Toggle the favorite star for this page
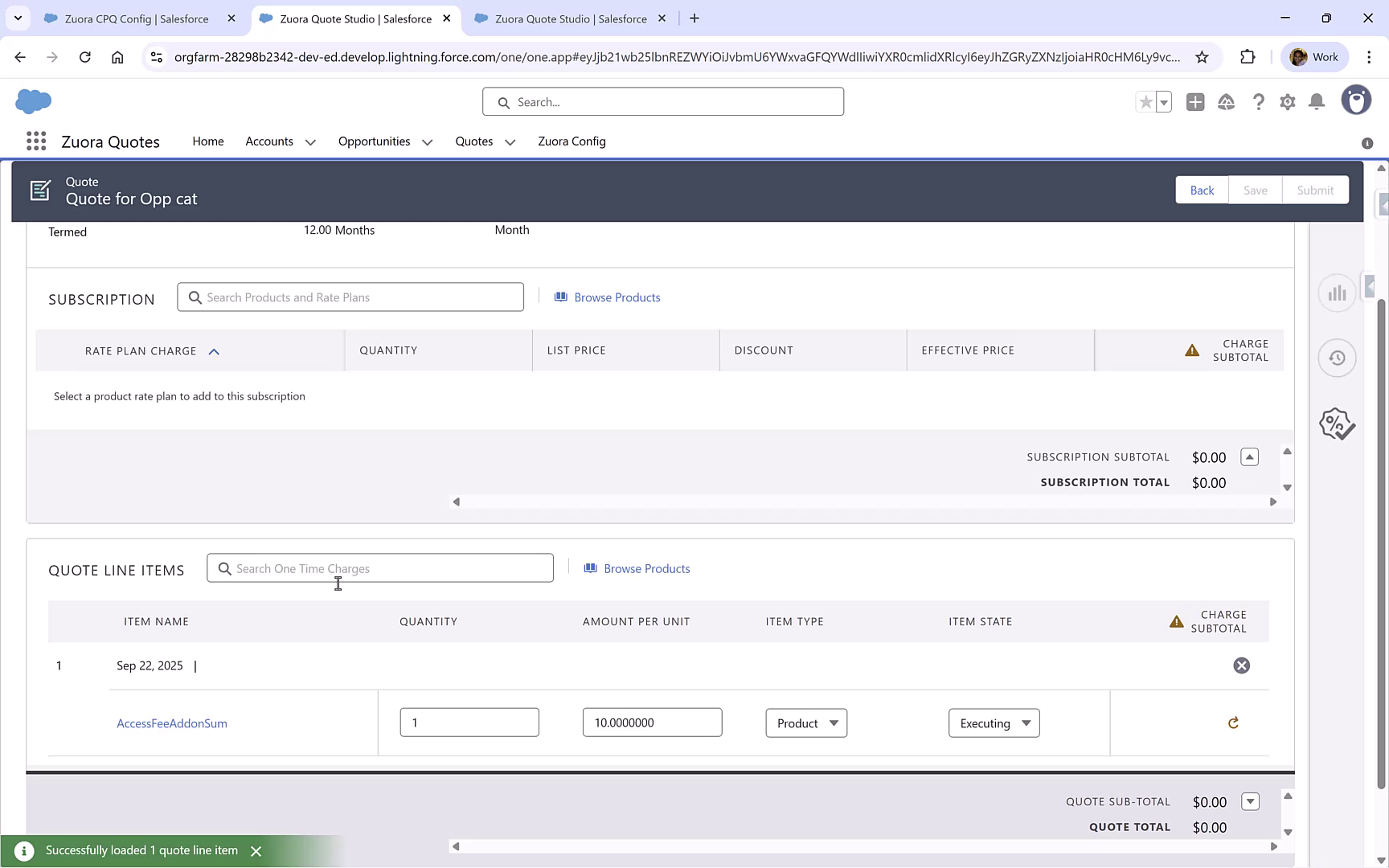The width and height of the screenshot is (1389, 868). tap(1145, 102)
